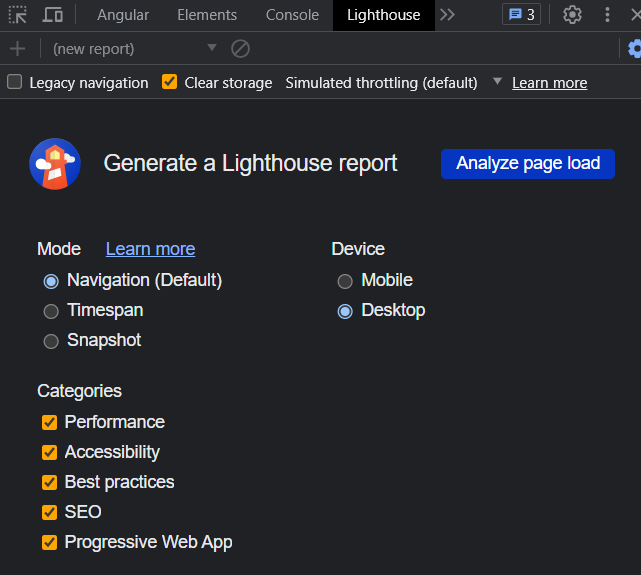Screen dimensions: 641x575
Task: Show more tabs with the chevron button
Action: [x=447, y=15]
